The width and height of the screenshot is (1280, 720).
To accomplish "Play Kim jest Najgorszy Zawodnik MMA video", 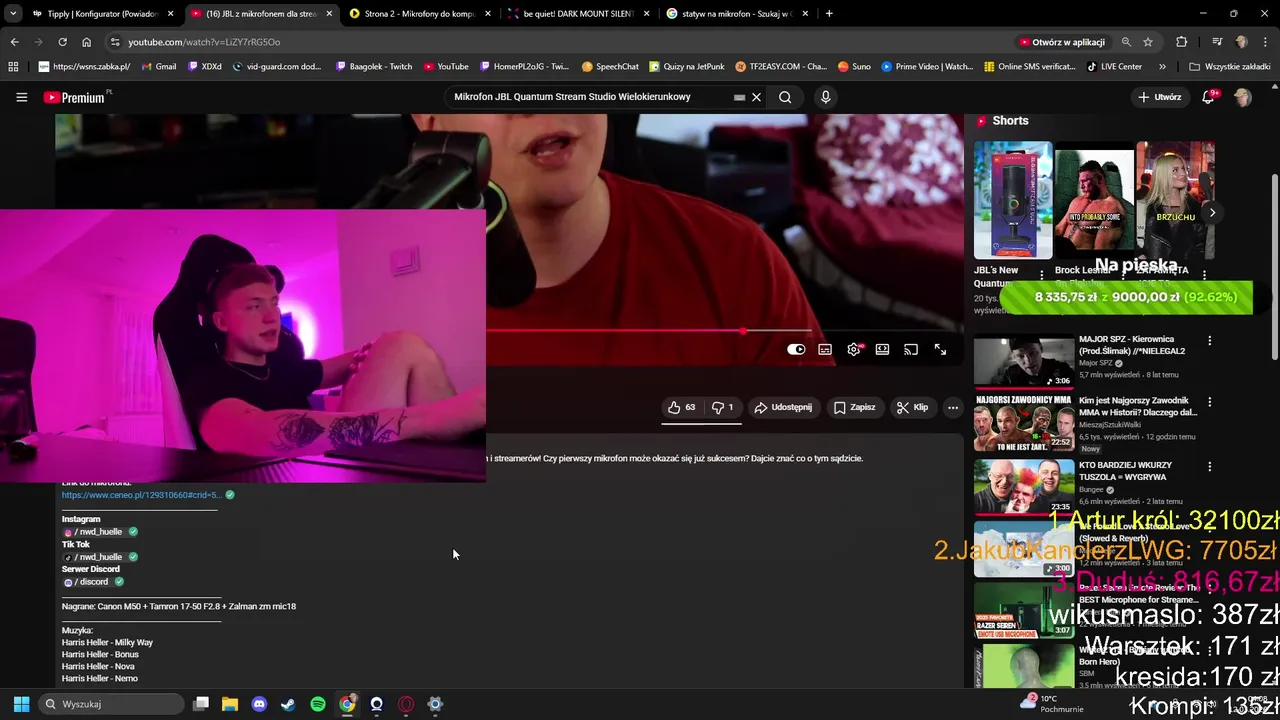I will (1024, 422).
